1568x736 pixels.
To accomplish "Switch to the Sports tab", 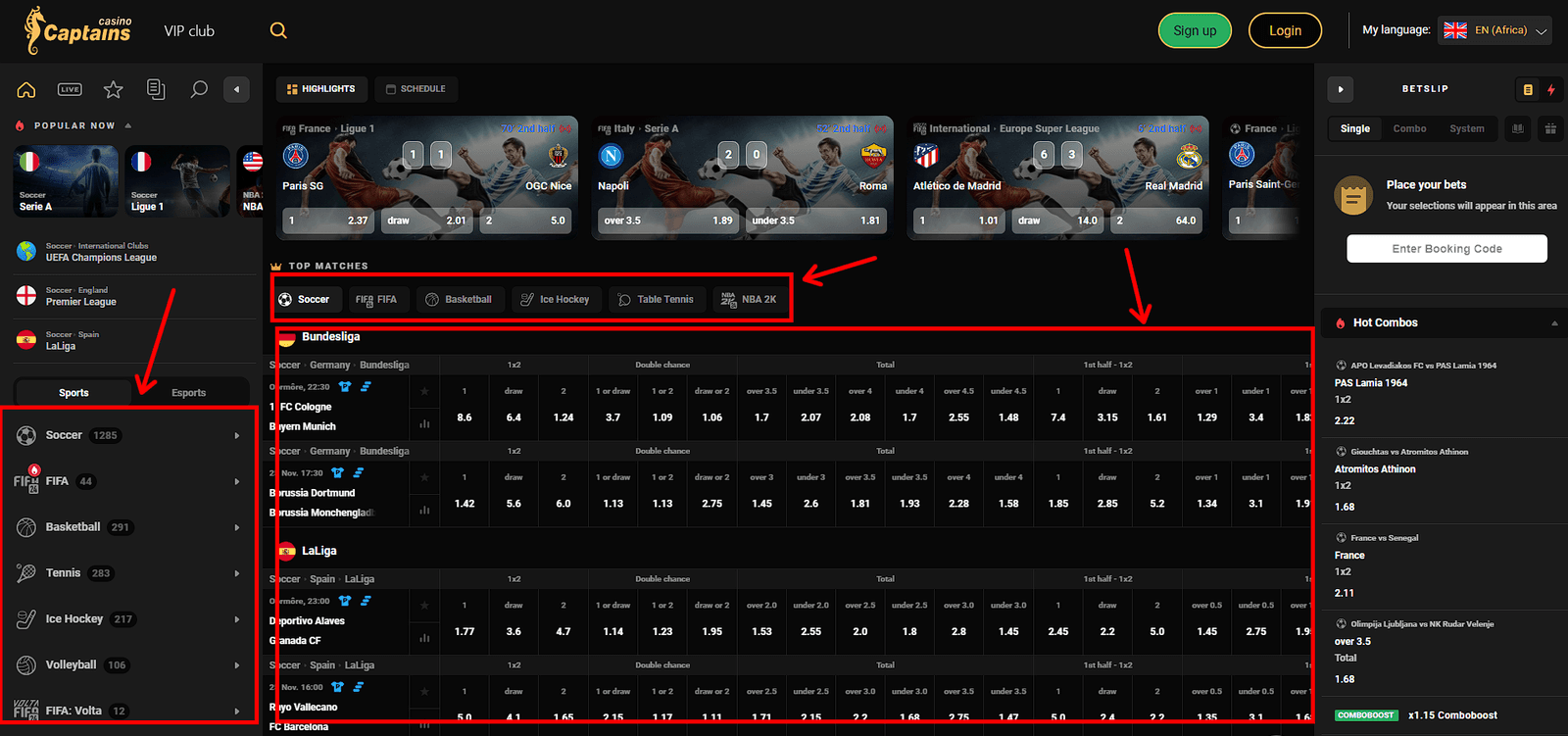I will click(73, 393).
